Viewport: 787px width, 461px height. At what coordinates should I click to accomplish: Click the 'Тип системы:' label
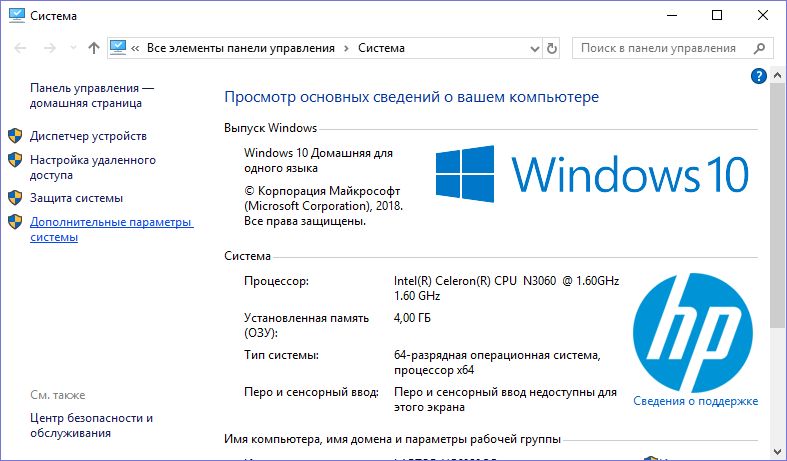coord(281,355)
